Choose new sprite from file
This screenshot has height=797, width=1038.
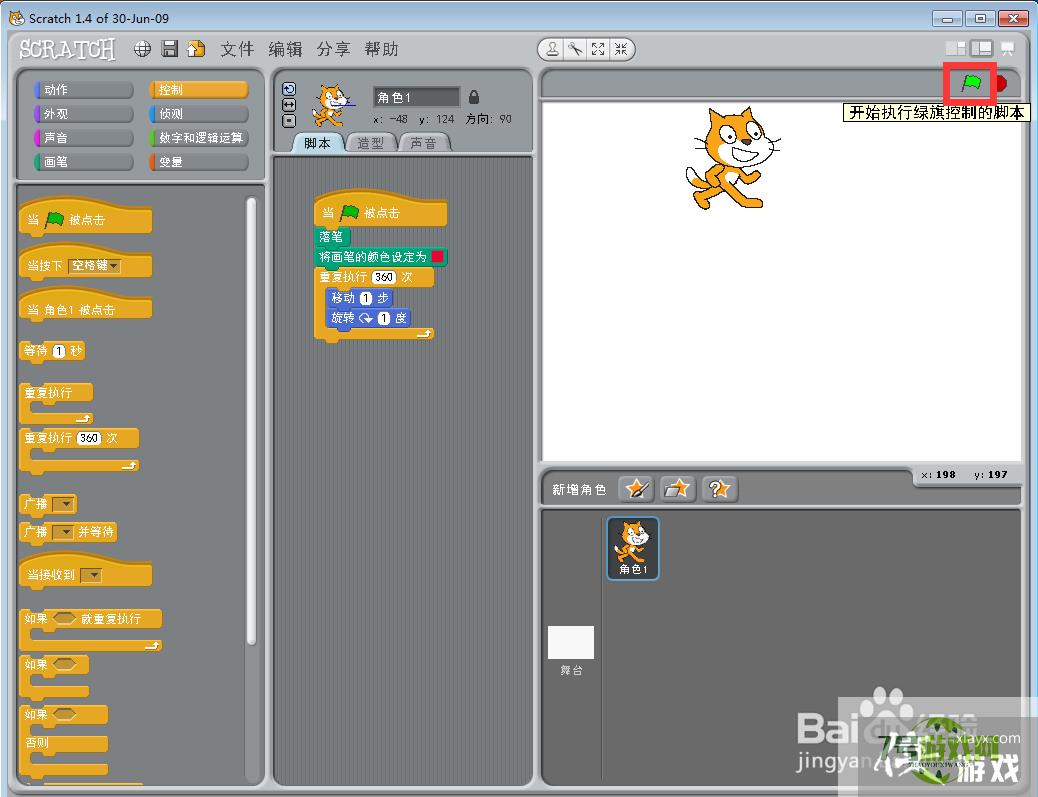pos(677,489)
